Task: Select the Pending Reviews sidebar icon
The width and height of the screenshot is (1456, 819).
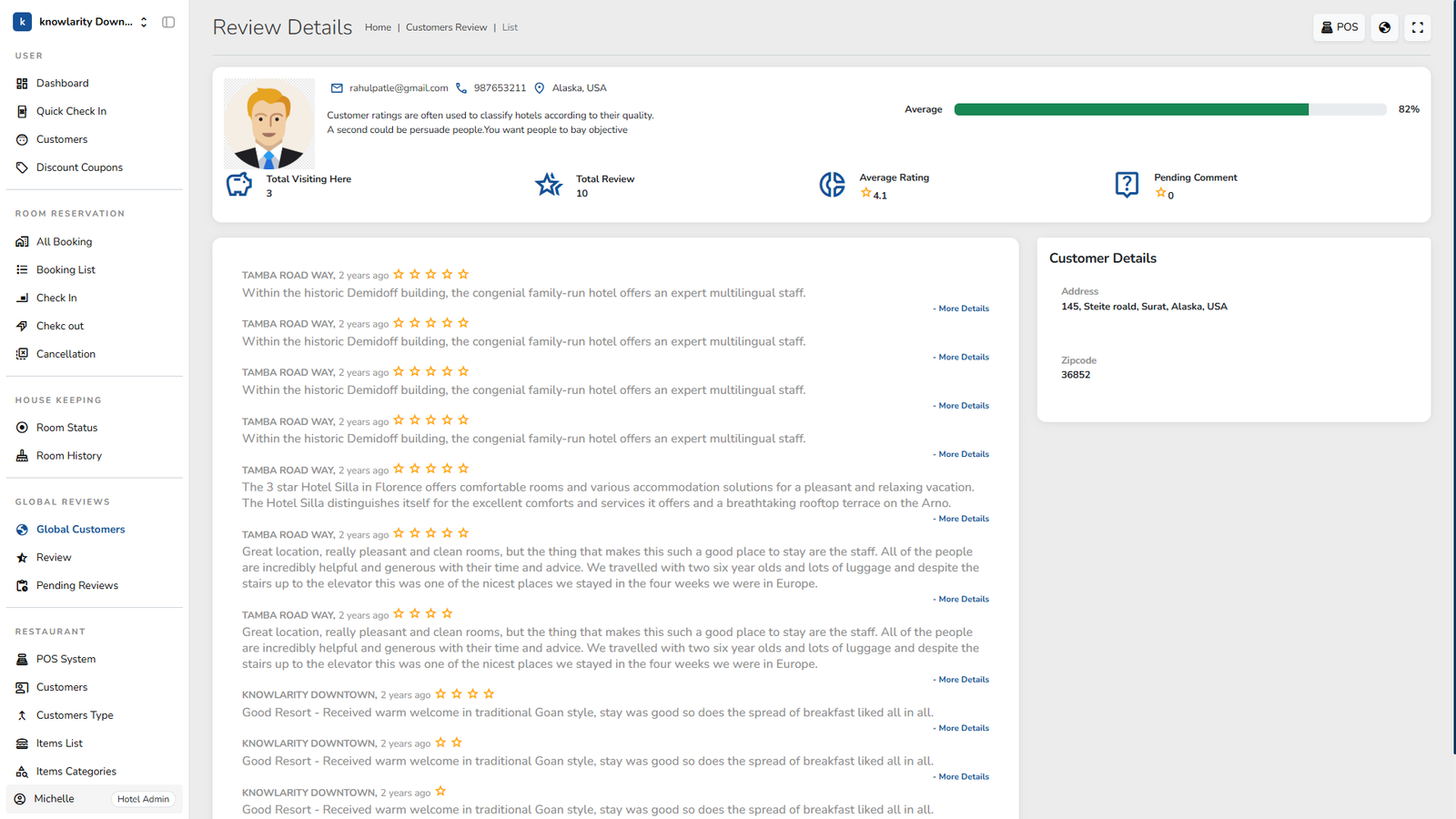Action: pos(22,586)
